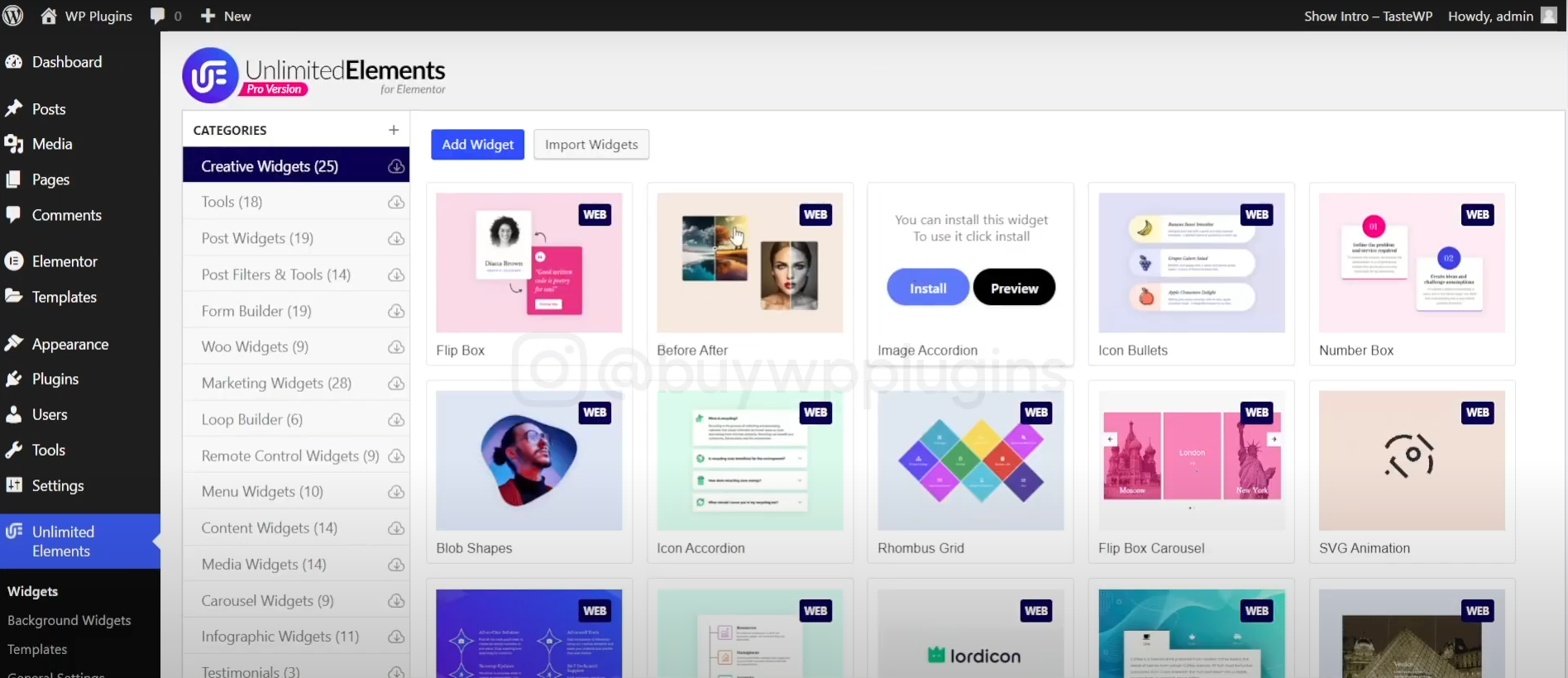Select the Post Widgets (19) category
Screen dimensions: 1568x678
click(x=257, y=238)
